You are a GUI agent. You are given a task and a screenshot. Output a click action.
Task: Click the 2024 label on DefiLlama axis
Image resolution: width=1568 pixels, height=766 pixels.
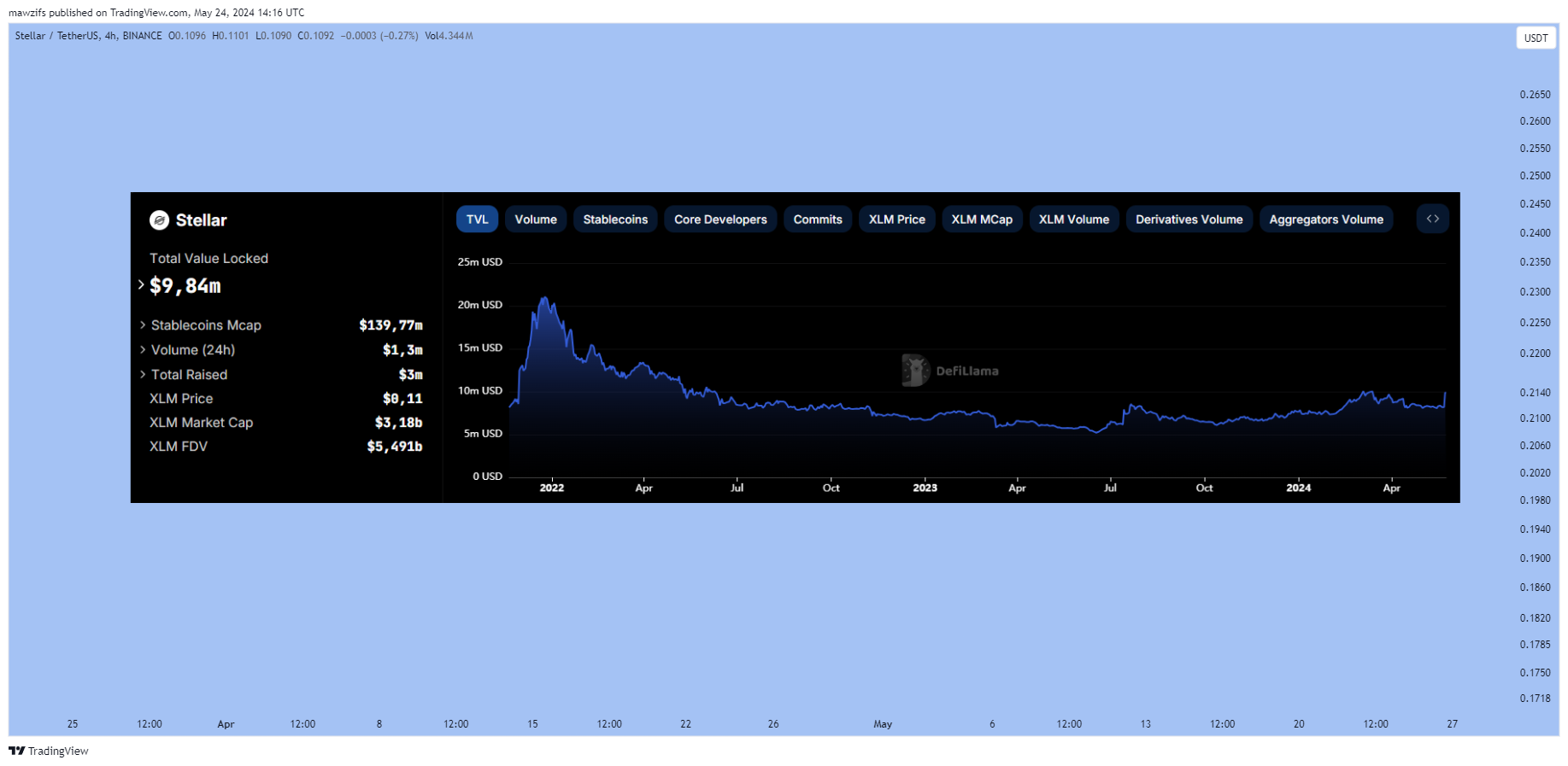[1298, 488]
